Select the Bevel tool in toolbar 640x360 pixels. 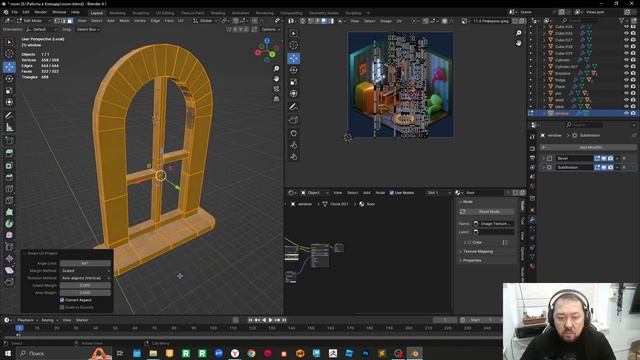[9, 177]
